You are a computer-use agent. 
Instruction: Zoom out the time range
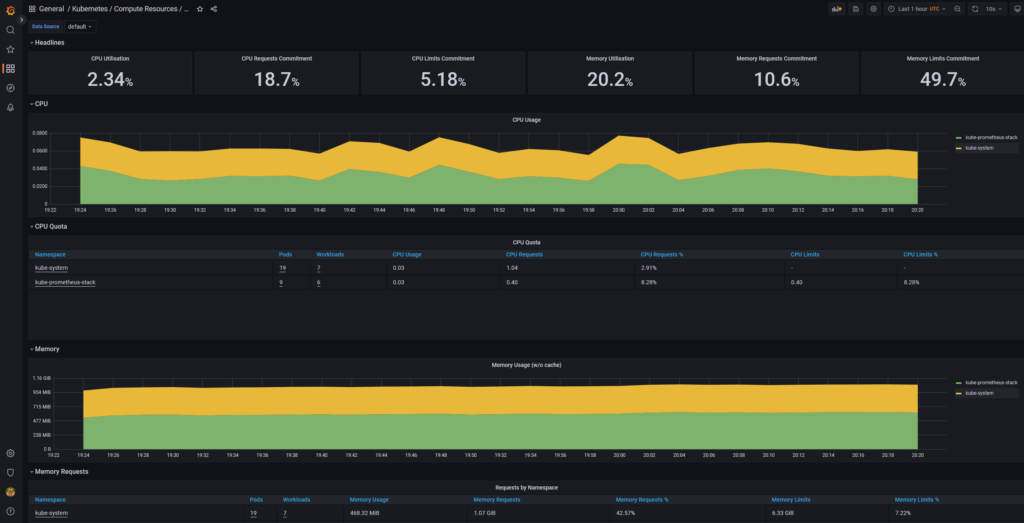(957, 9)
